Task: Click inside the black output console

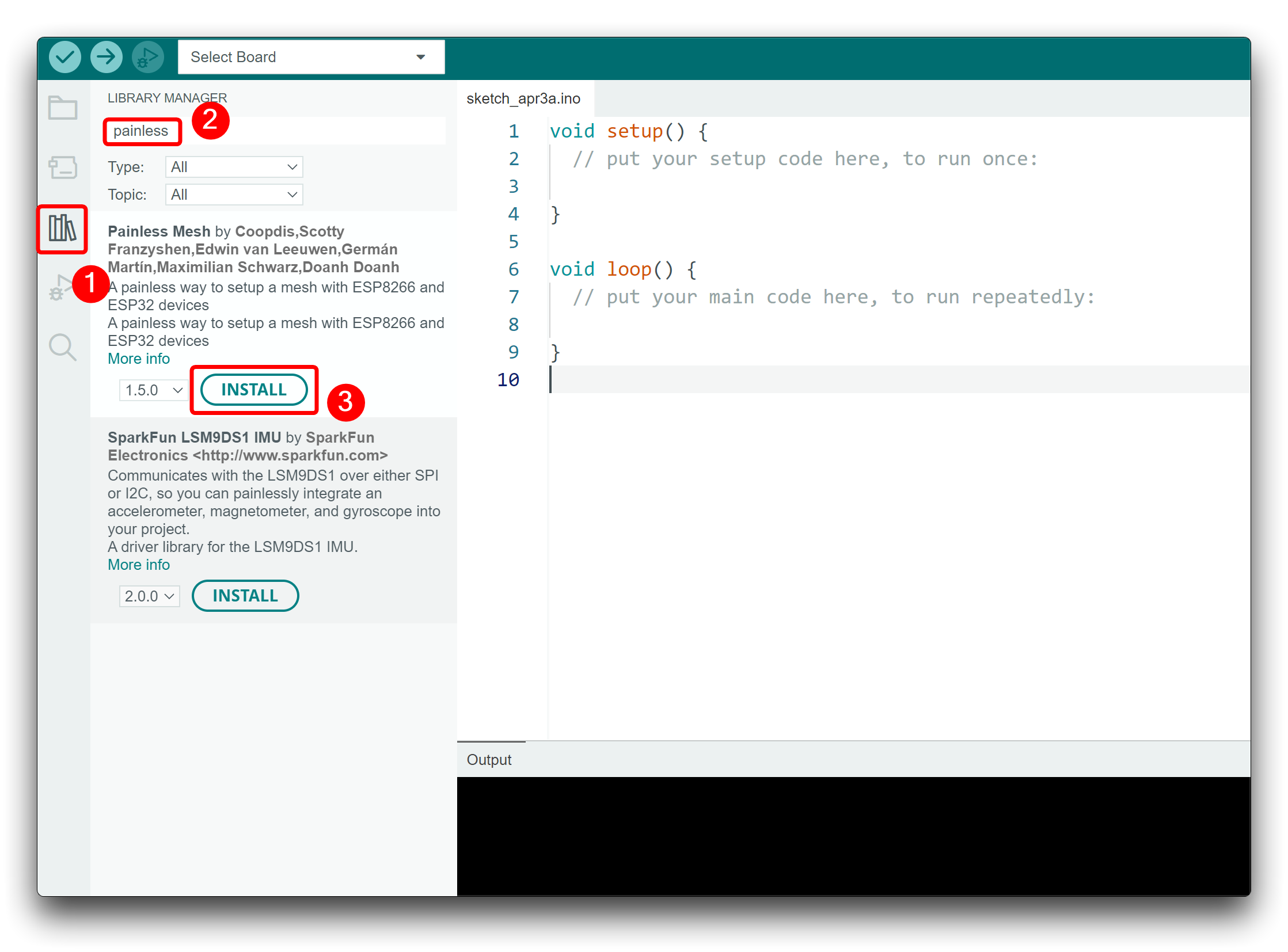Action: point(853,836)
